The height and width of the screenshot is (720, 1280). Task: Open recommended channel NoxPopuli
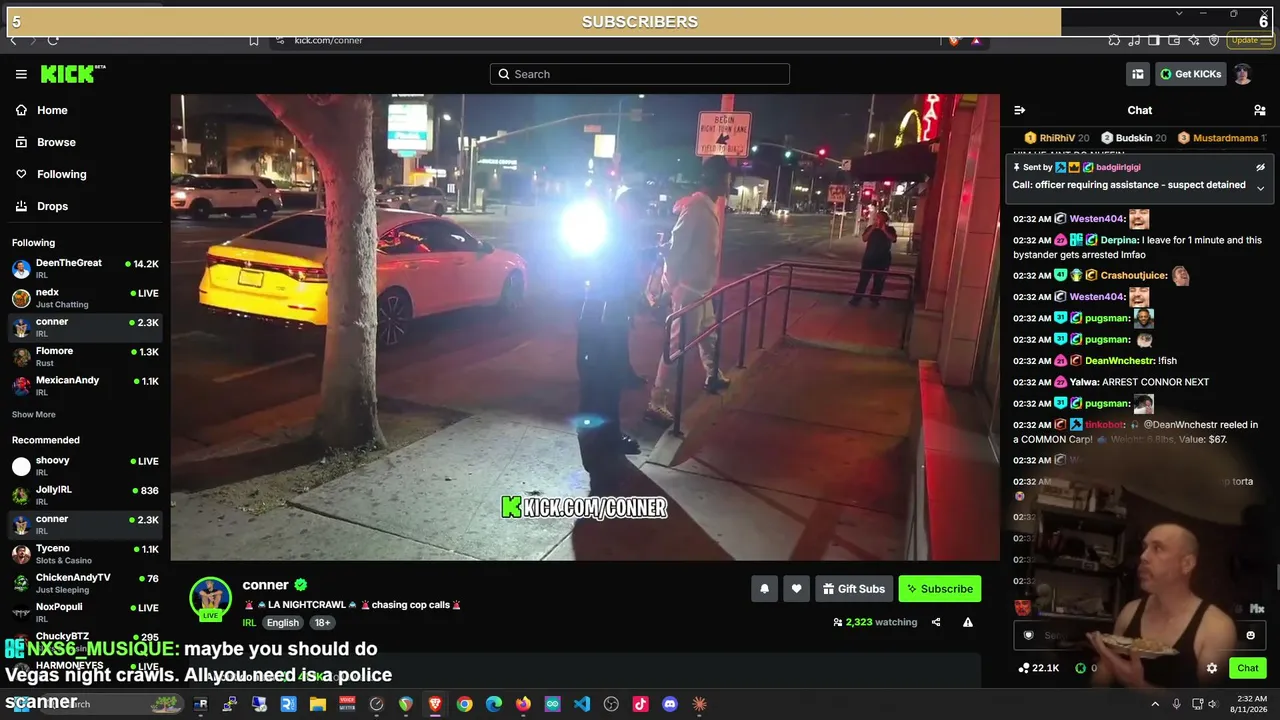point(85,611)
